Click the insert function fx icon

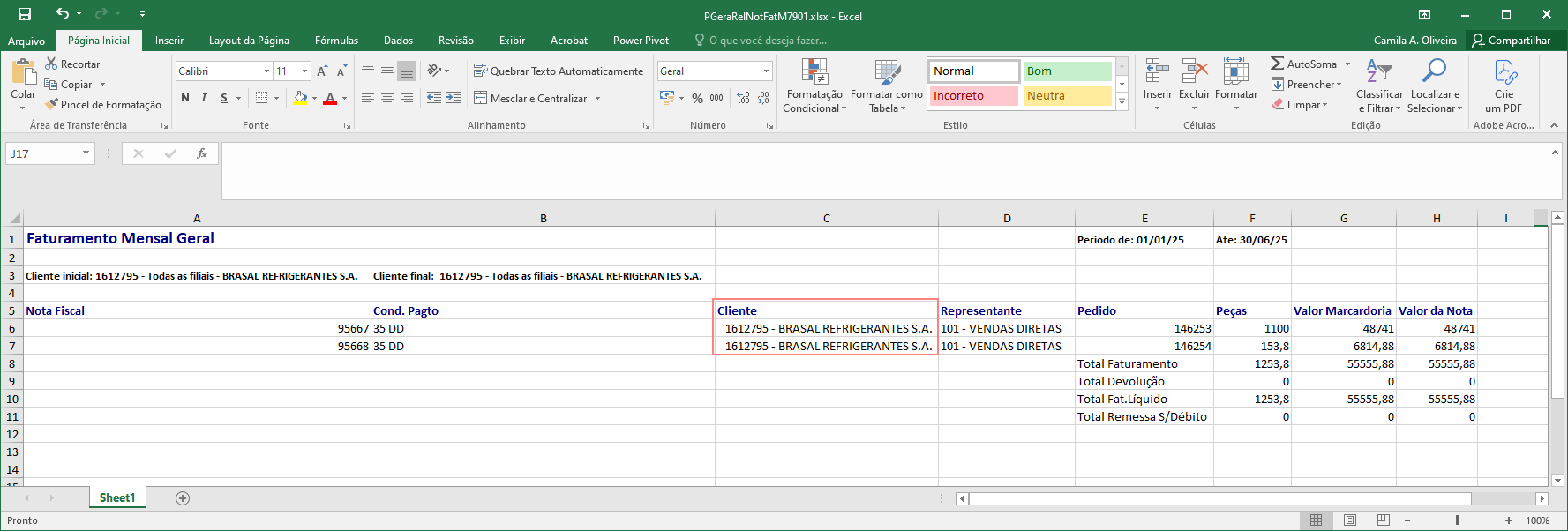(x=202, y=153)
